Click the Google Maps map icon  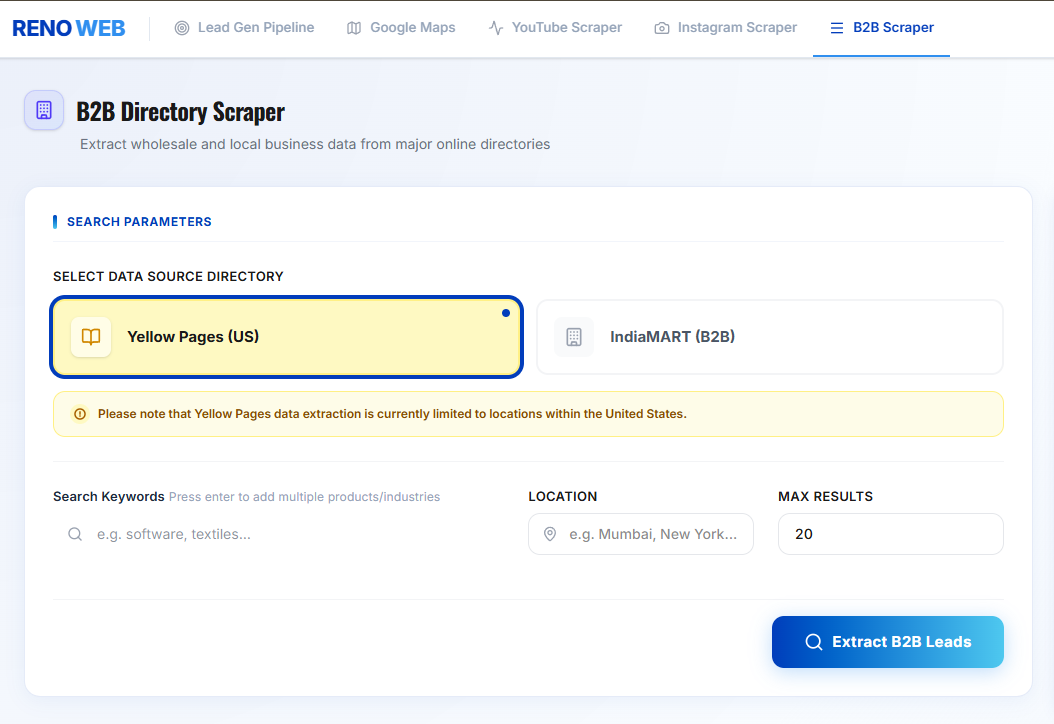point(354,28)
